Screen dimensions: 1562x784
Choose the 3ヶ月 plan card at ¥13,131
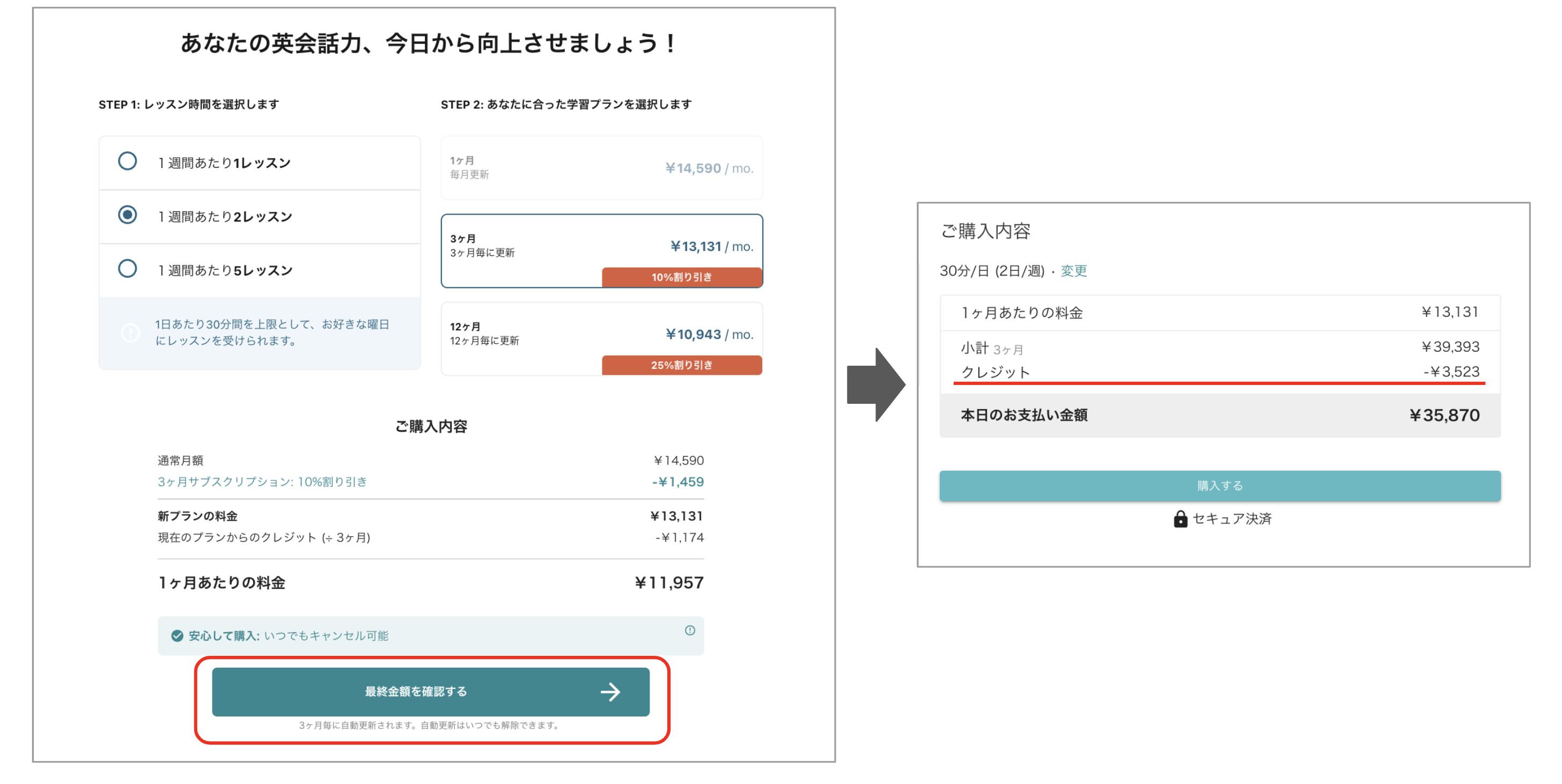(x=601, y=250)
